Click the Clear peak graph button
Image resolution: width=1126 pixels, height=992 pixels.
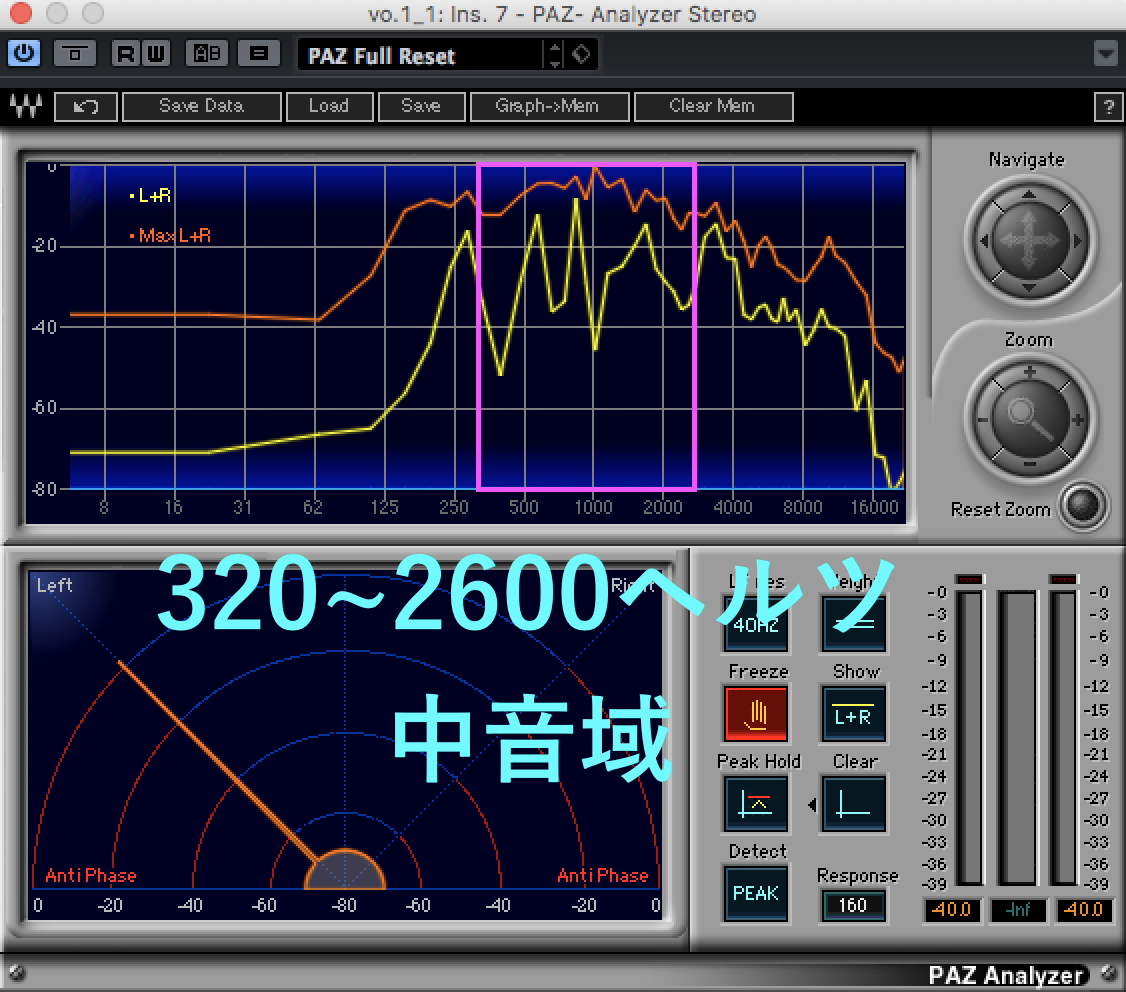click(x=853, y=803)
